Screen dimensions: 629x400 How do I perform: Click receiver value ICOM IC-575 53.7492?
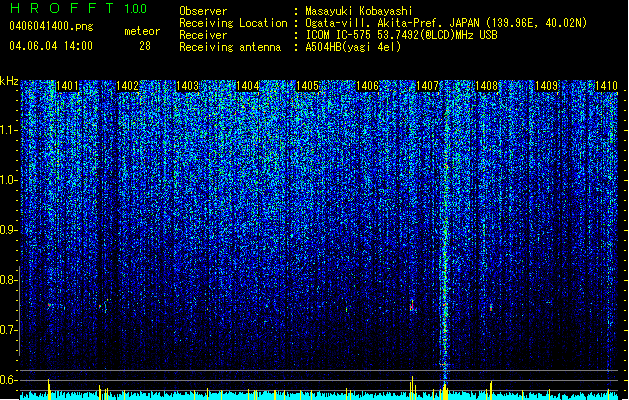click(x=401, y=35)
